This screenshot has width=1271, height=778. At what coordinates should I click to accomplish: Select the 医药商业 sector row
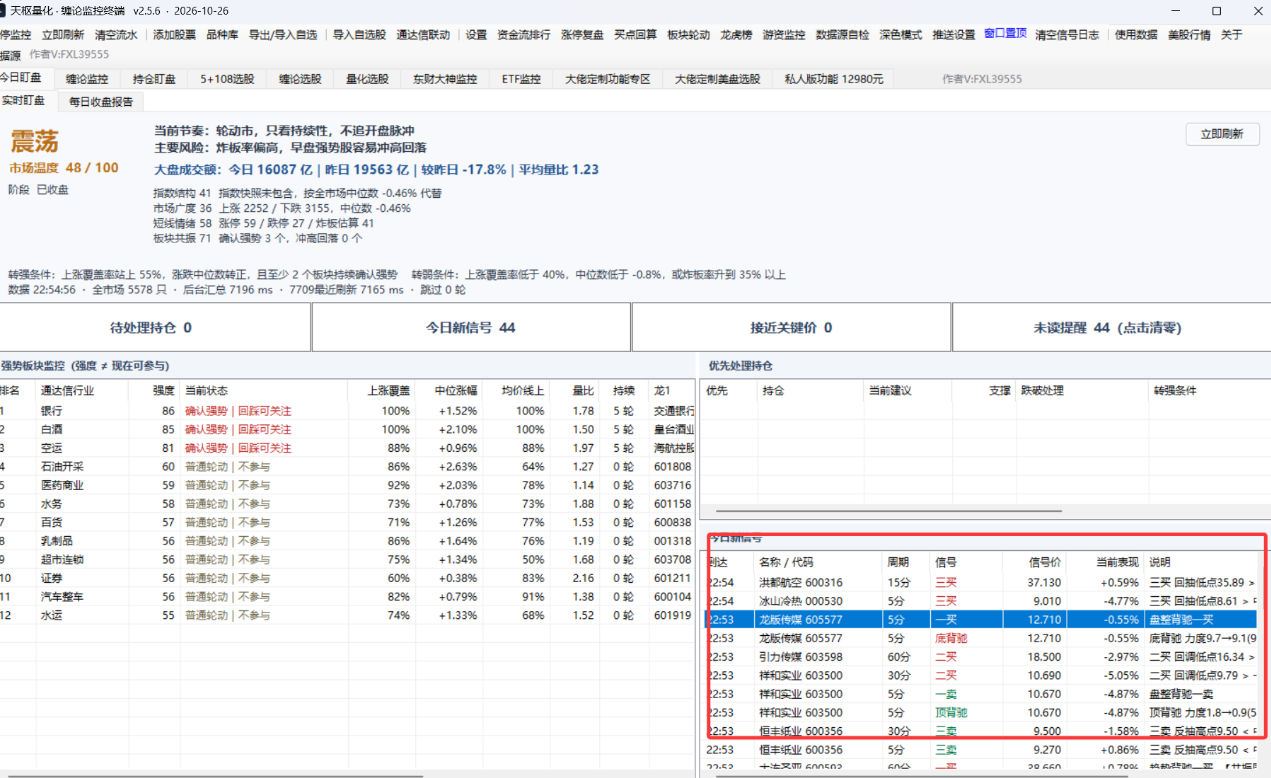(347, 485)
